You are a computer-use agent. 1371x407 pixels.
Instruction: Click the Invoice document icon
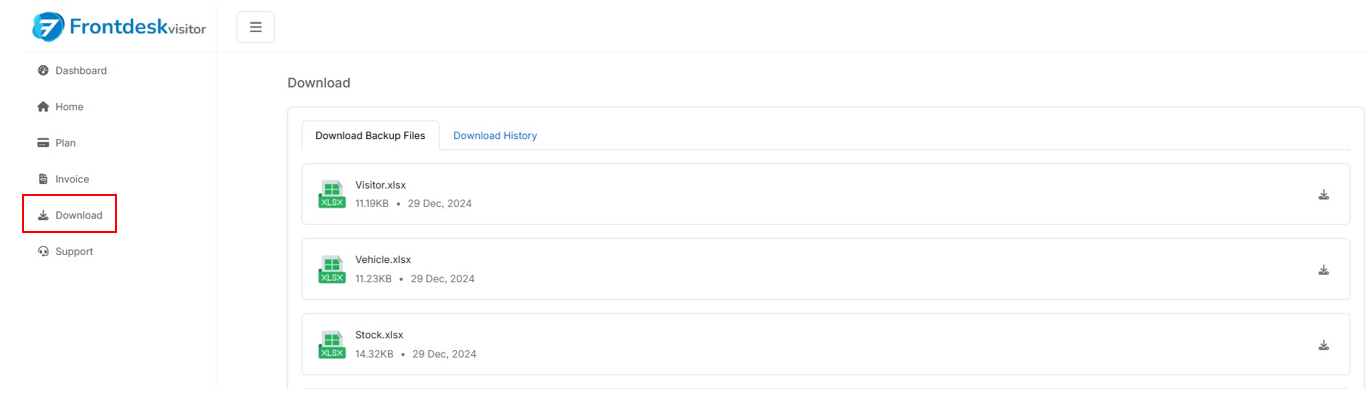click(x=43, y=179)
